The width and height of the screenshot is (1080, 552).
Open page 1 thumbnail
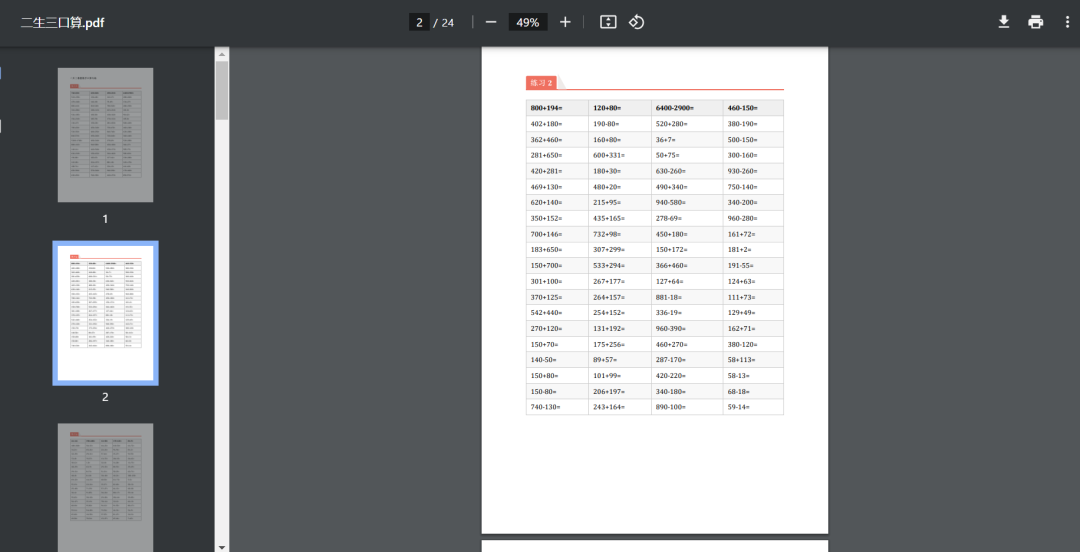(x=105, y=135)
